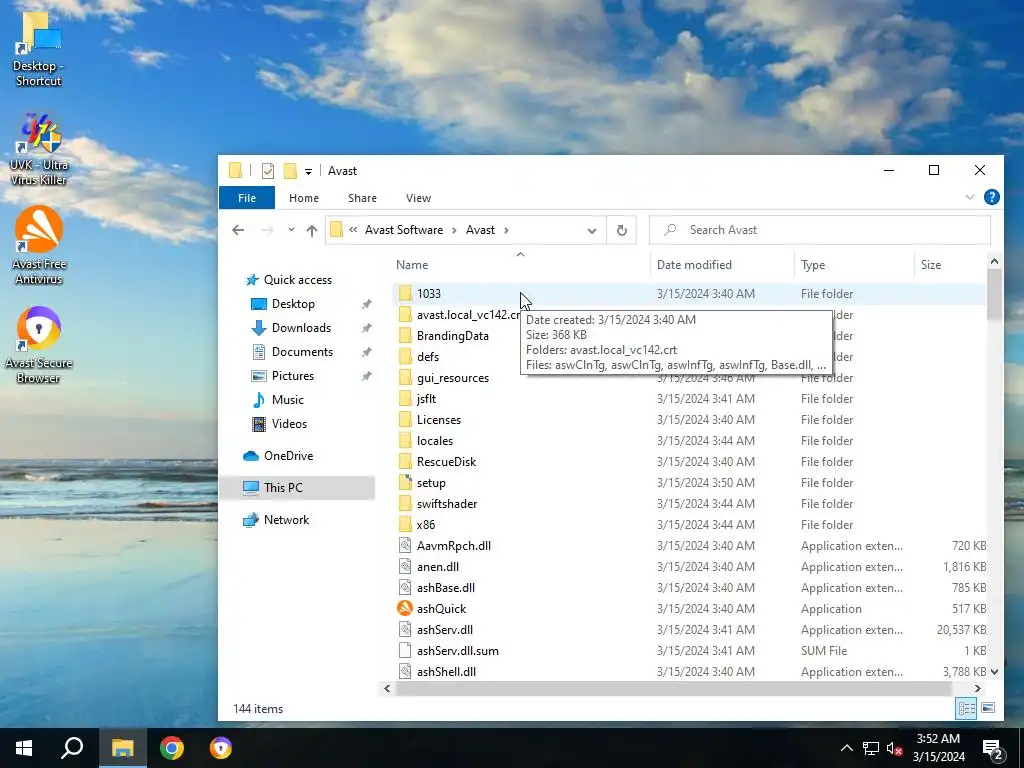Open Music in the navigation pane
The image size is (1024, 768).
pos(287,400)
